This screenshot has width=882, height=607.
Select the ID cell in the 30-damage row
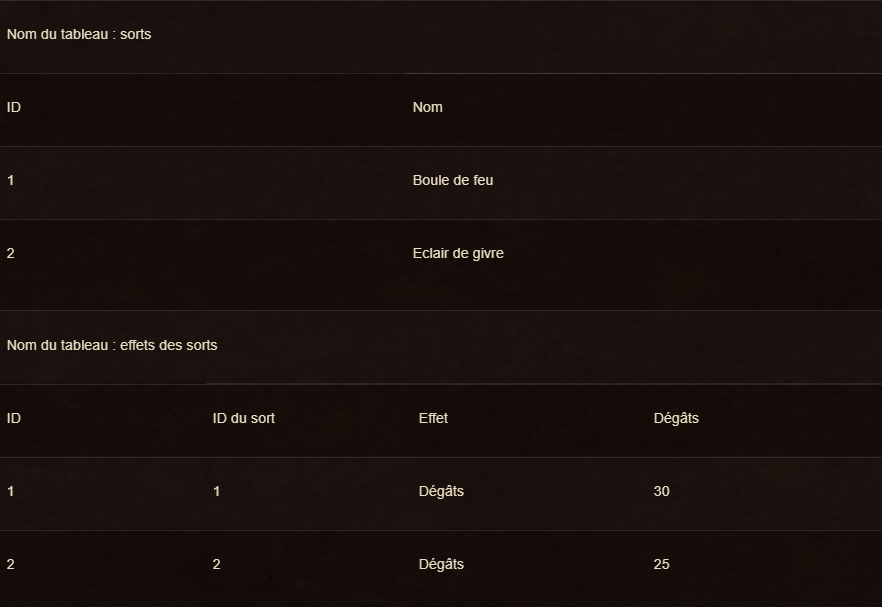11,491
